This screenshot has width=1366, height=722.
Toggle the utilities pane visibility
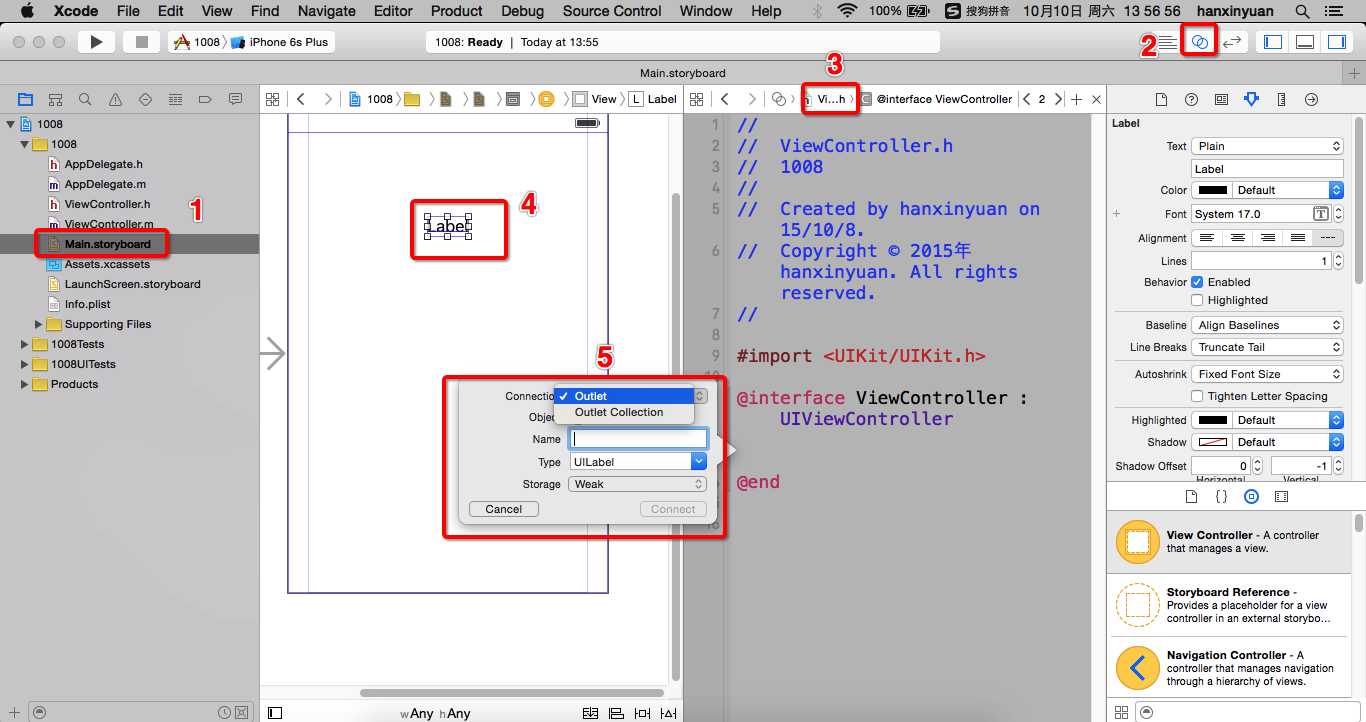coord(1336,42)
